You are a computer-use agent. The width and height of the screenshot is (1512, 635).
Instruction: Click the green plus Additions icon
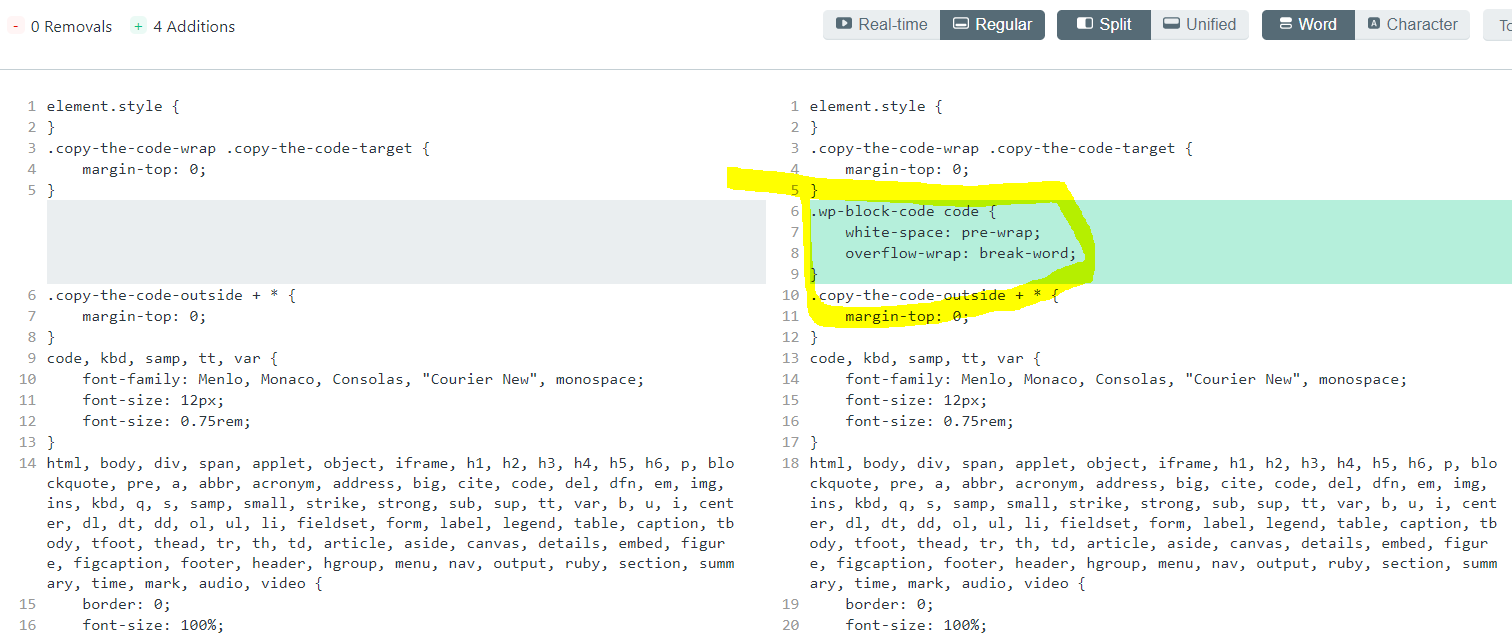138,27
